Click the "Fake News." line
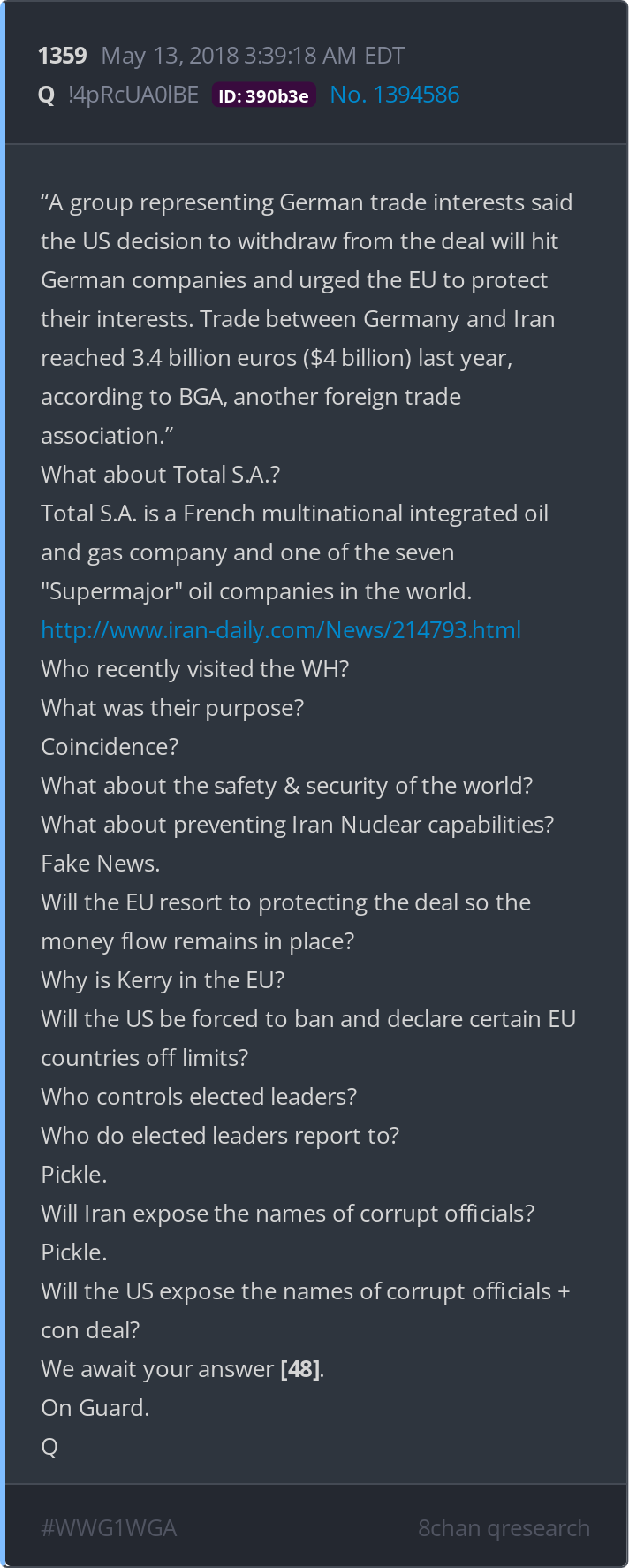 tap(100, 864)
